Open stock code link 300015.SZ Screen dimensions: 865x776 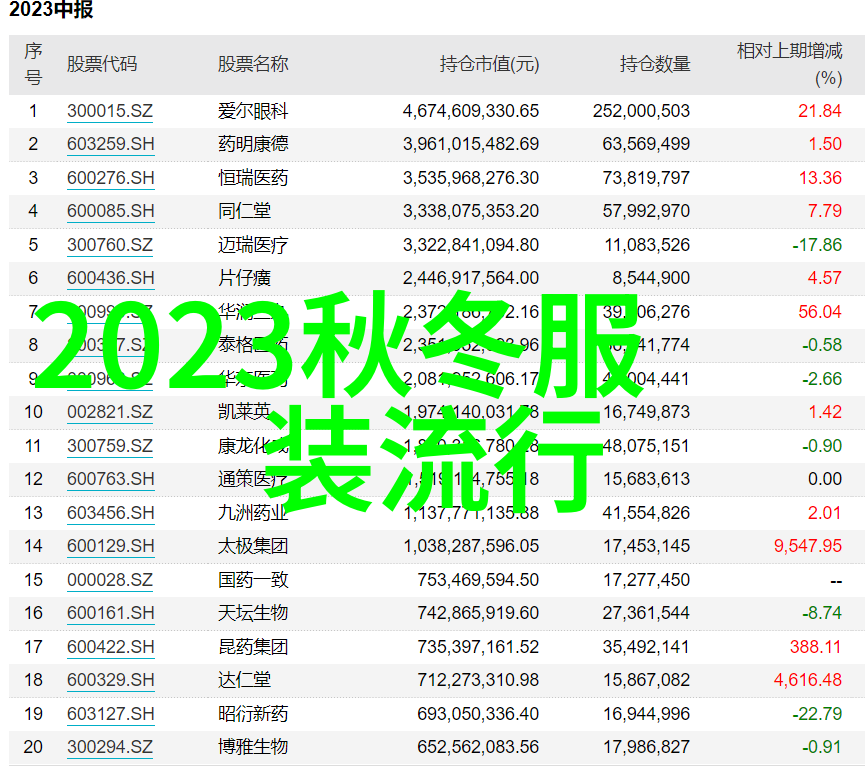click(110, 111)
